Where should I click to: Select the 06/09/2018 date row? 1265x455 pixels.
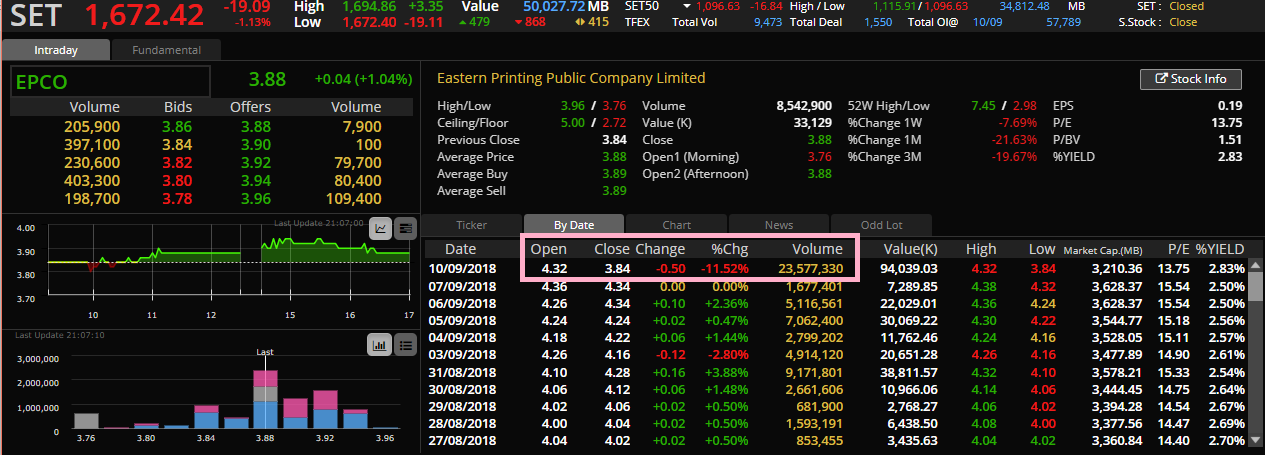pyautogui.click(x=835, y=302)
